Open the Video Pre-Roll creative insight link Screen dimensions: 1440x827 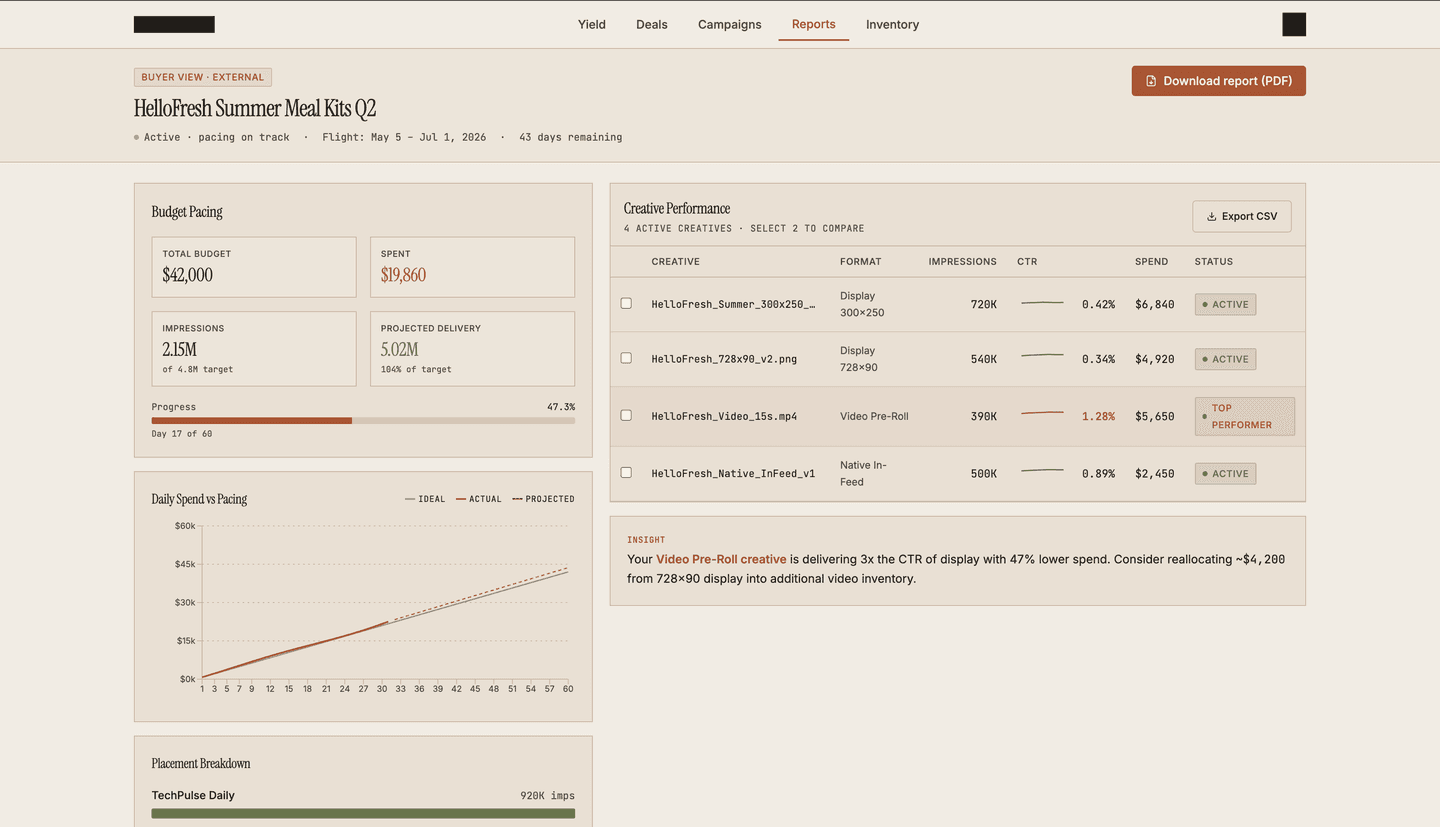click(x=721, y=559)
